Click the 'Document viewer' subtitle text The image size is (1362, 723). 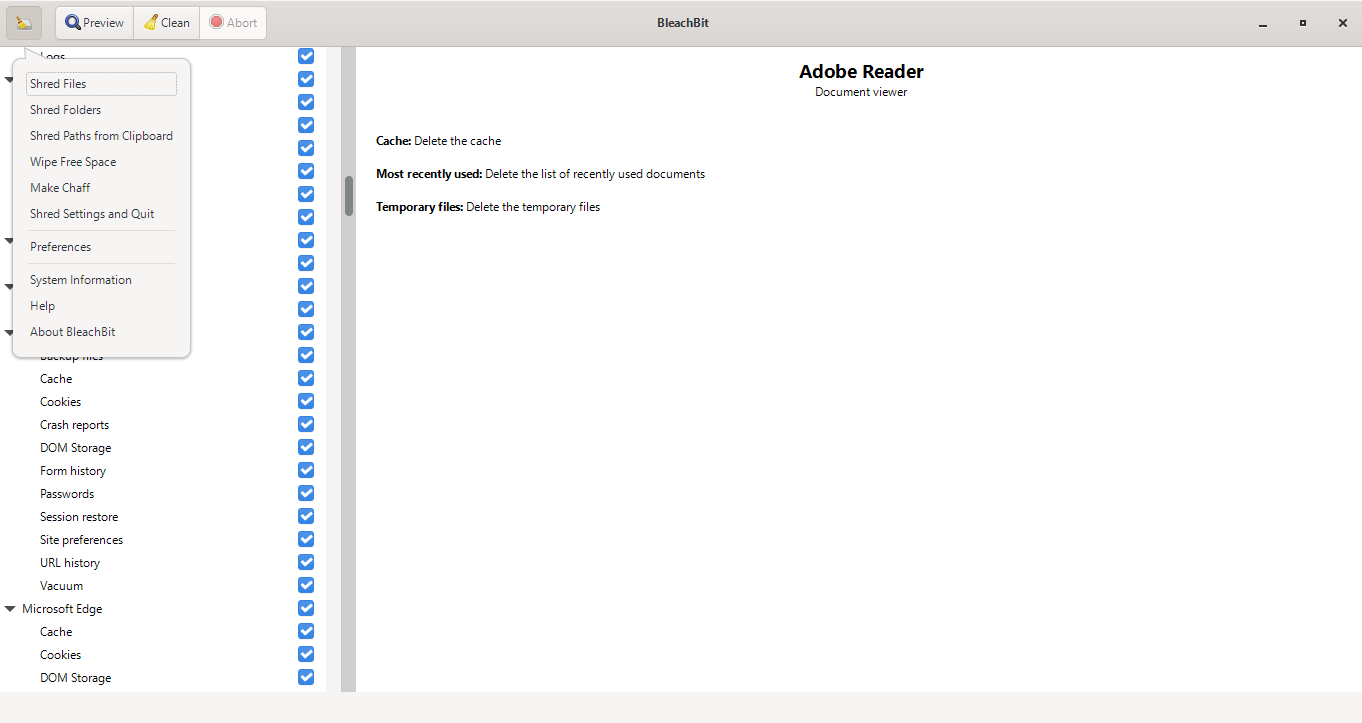pyautogui.click(x=861, y=92)
